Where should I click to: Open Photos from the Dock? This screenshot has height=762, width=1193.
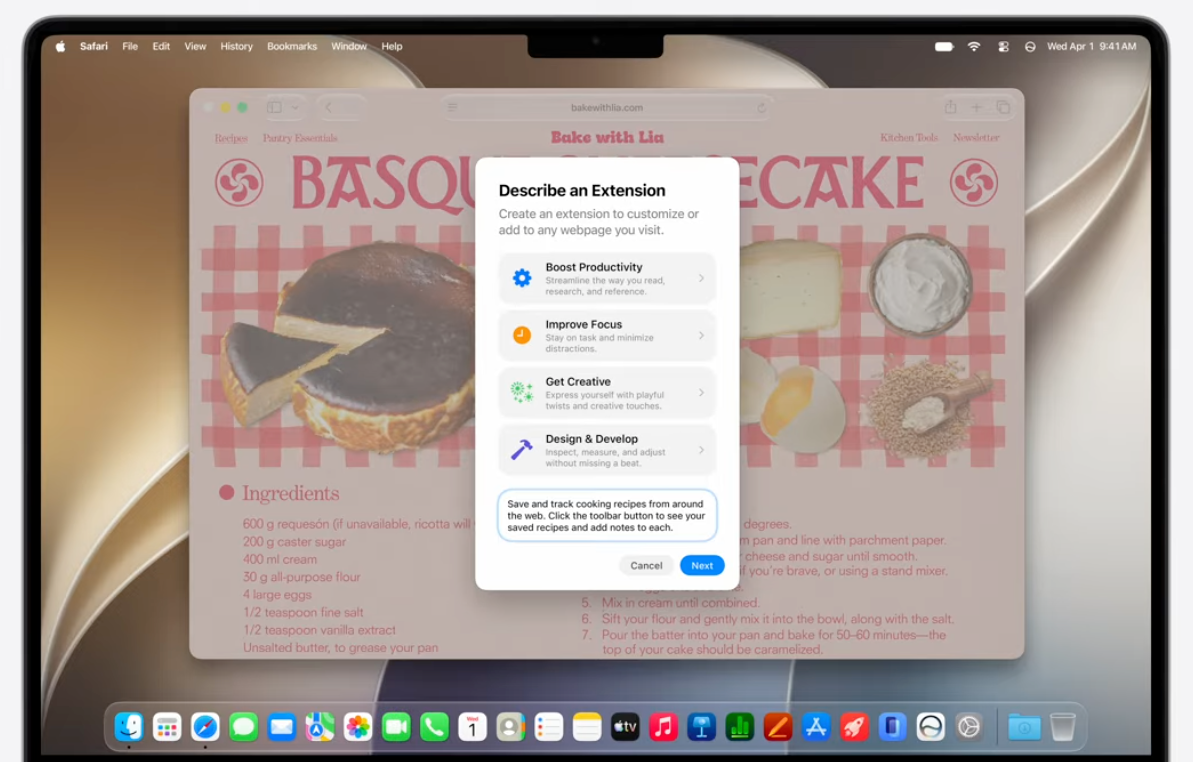tap(358, 727)
